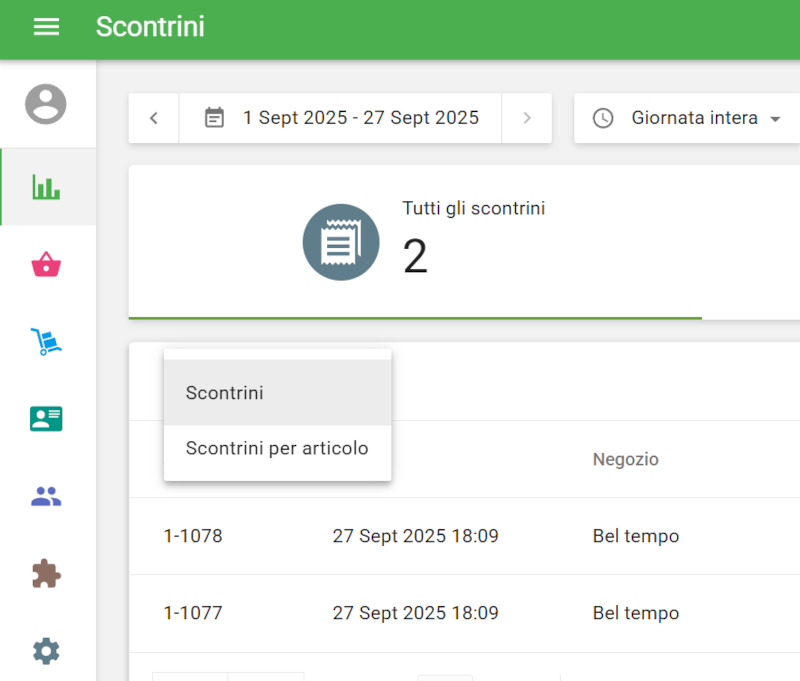Click the previous date range arrow
The image size is (800, 681).
click(x=153, y=117)
